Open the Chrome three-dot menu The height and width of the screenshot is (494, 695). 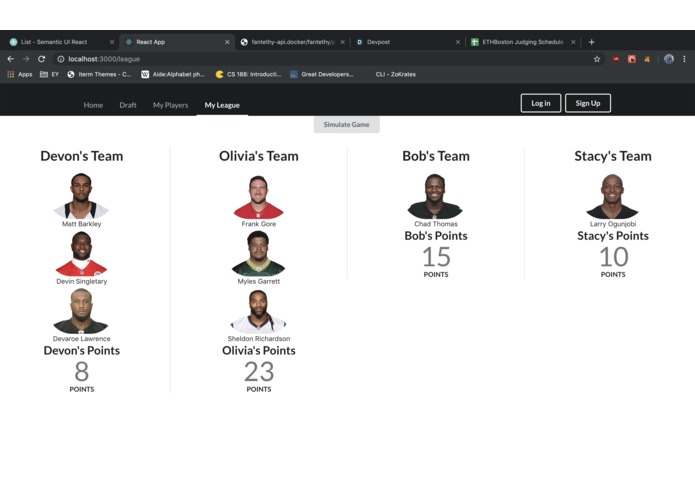click(684, 59)
